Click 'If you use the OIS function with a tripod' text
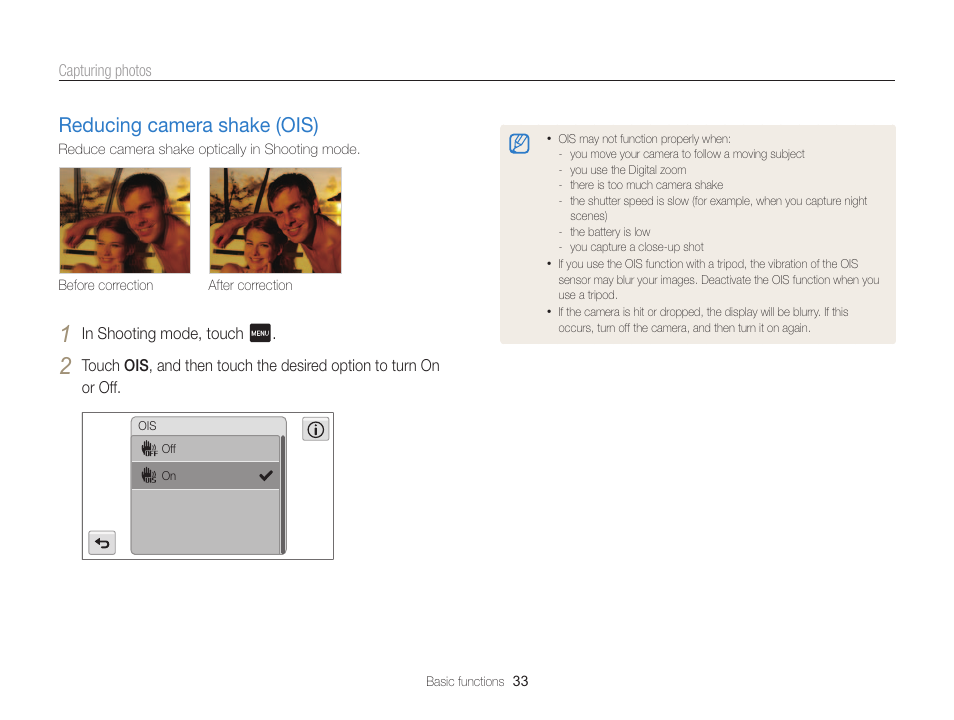The image size is (954, 720). coord(719,279)
